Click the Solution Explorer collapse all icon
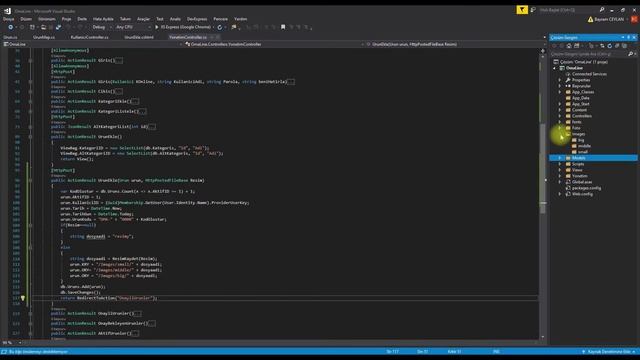Viewport: 640px width, 360px height. pyautogui.click(x=617, y=46)
